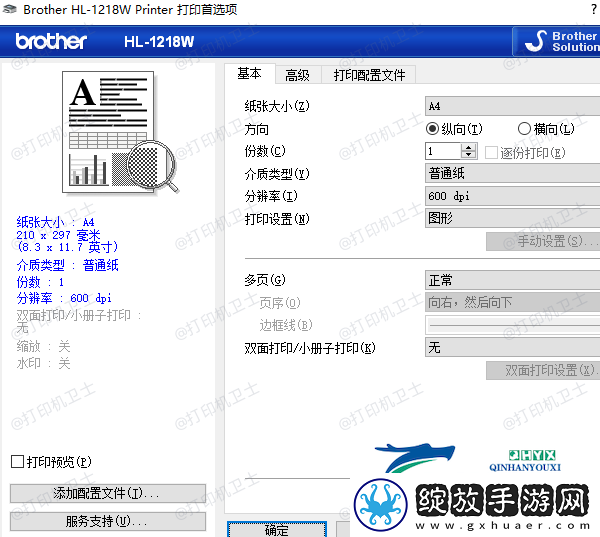600x537 pixels.
Task: Switch to the 高级 tab
Action: coord(297,75)
